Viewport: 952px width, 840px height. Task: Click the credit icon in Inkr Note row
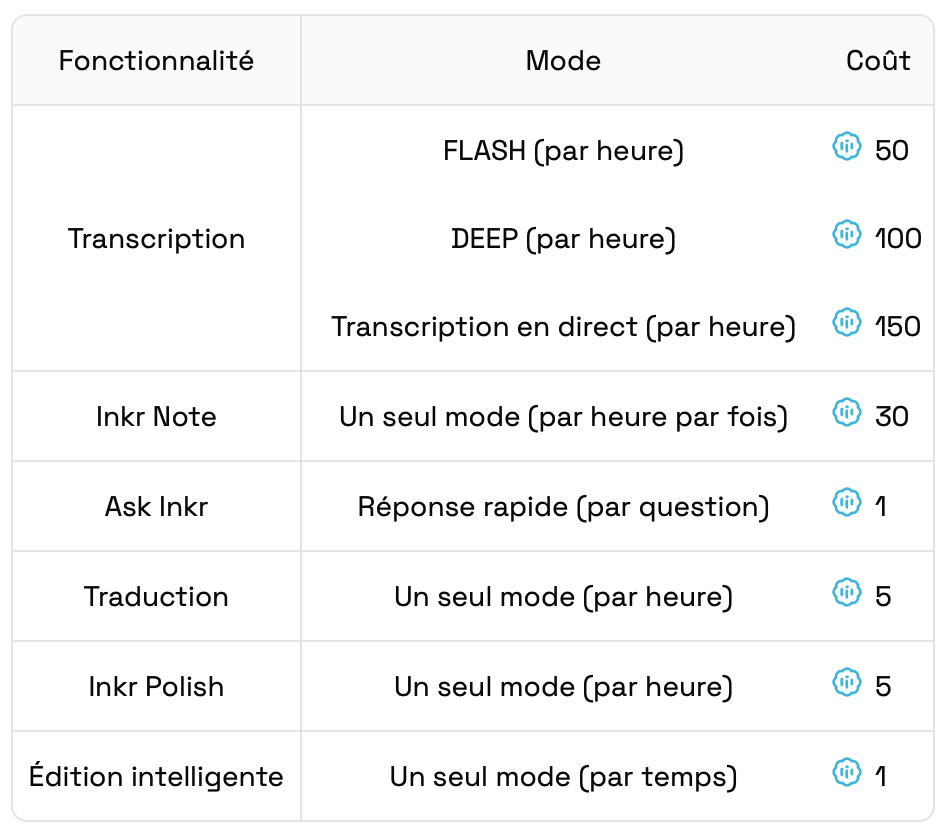click(847, 412)
